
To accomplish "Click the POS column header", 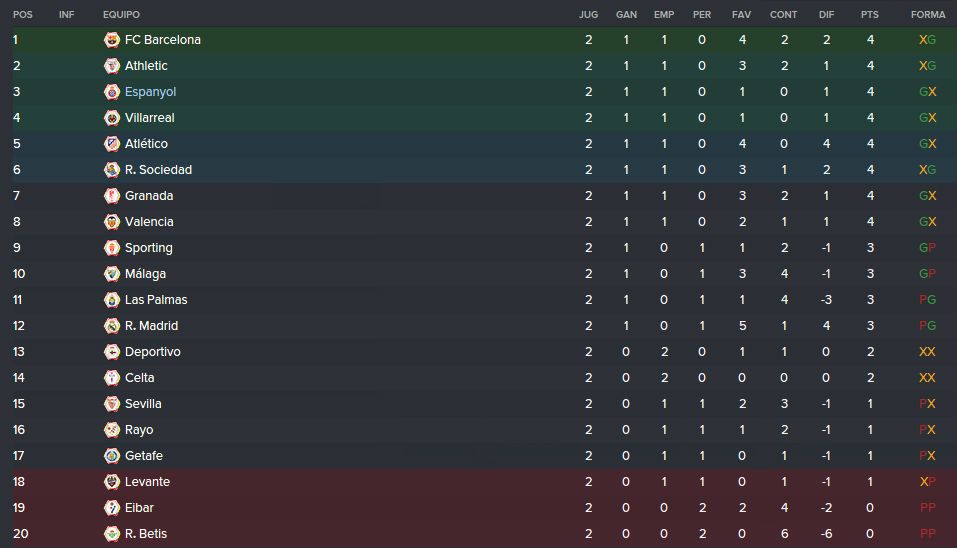I will 23,15.
